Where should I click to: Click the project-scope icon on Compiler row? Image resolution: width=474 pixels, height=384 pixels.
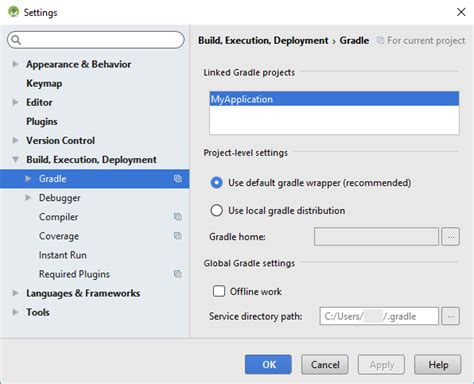[178, 217]
